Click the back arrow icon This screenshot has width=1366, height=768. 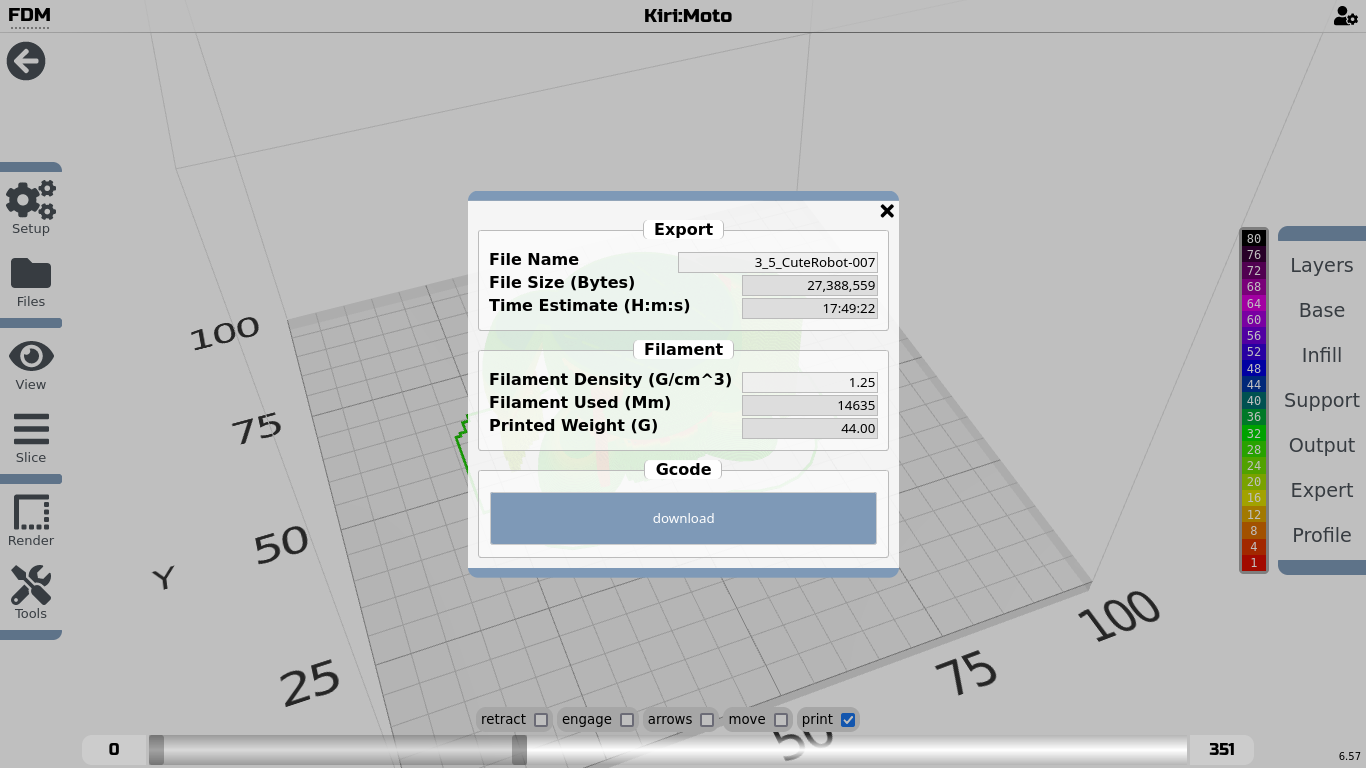click(26, 61)
